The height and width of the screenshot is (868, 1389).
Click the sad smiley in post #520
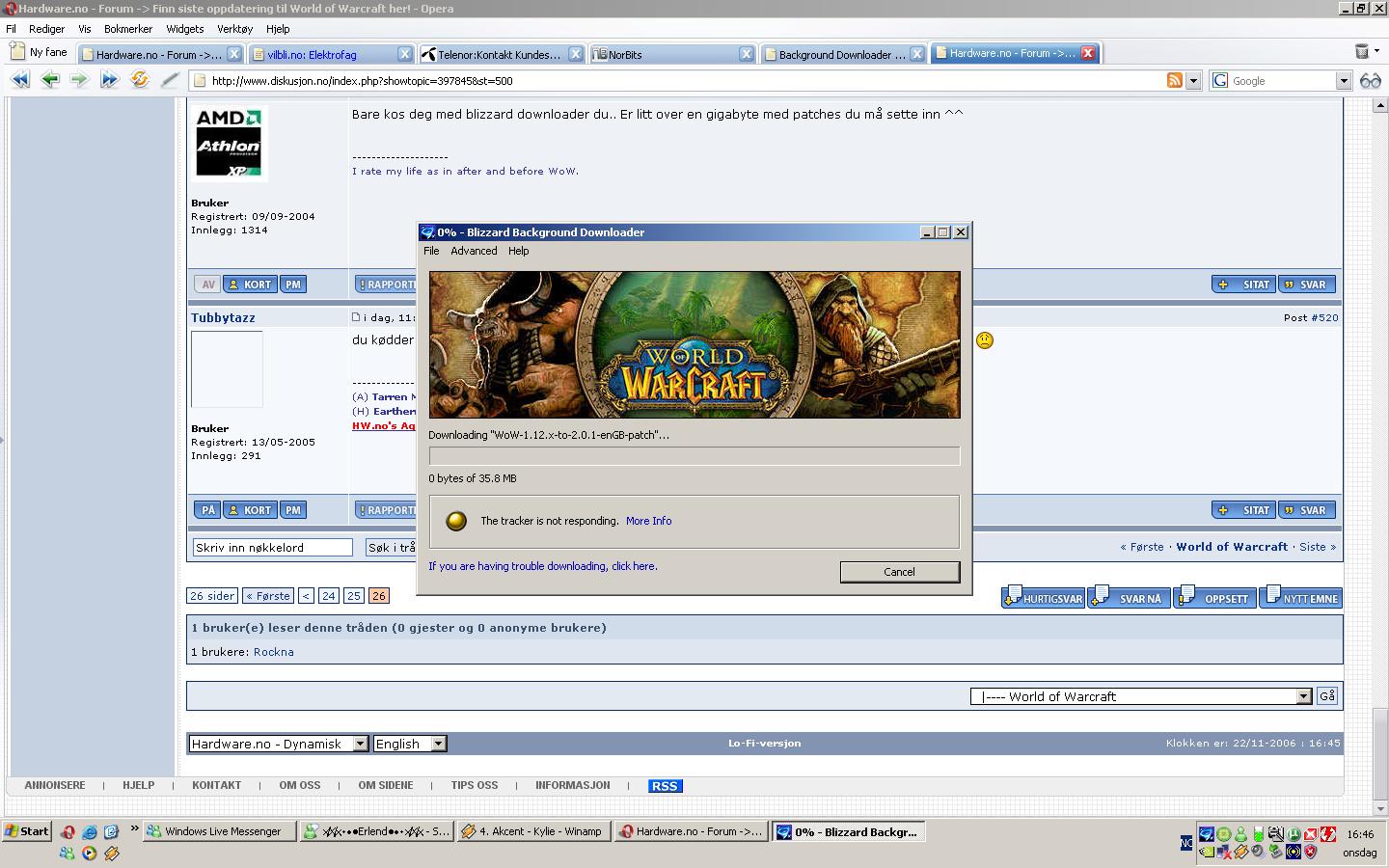pos(985,340)
